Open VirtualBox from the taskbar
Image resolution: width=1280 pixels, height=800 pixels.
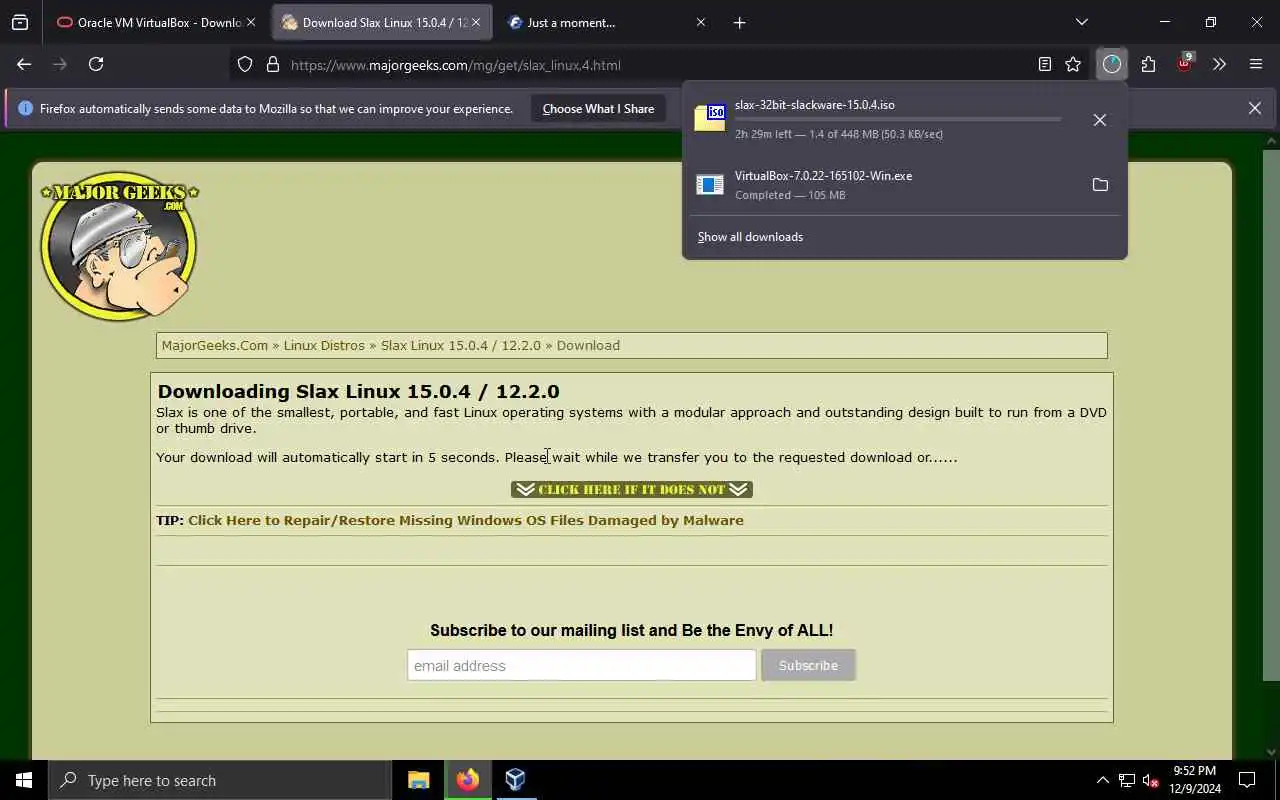click(515, 780)
